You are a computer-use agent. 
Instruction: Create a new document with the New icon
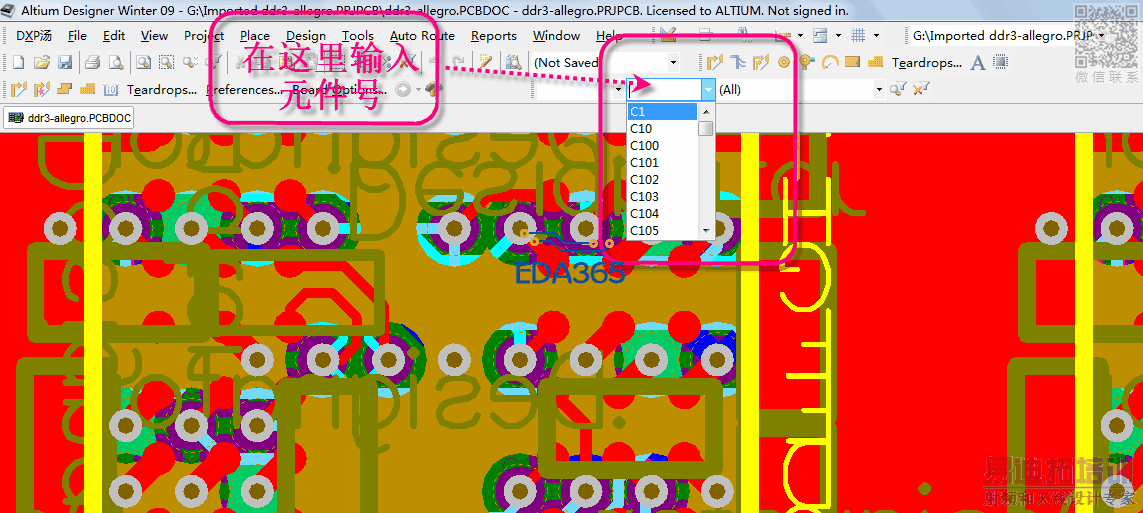point(18,63)
